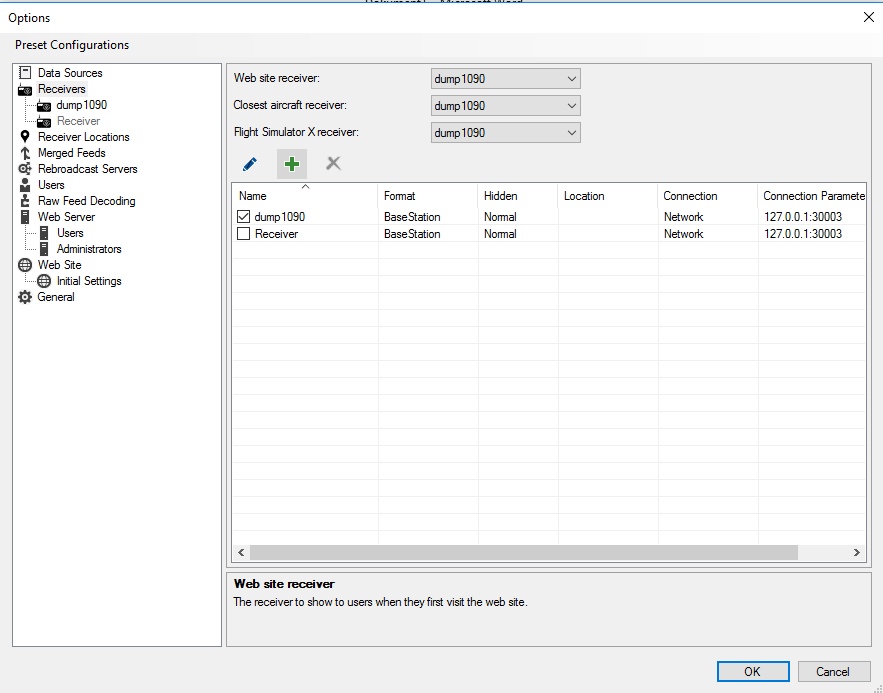Click the Users person icon
The image size is (883, 693).
[x=25, y=185]
